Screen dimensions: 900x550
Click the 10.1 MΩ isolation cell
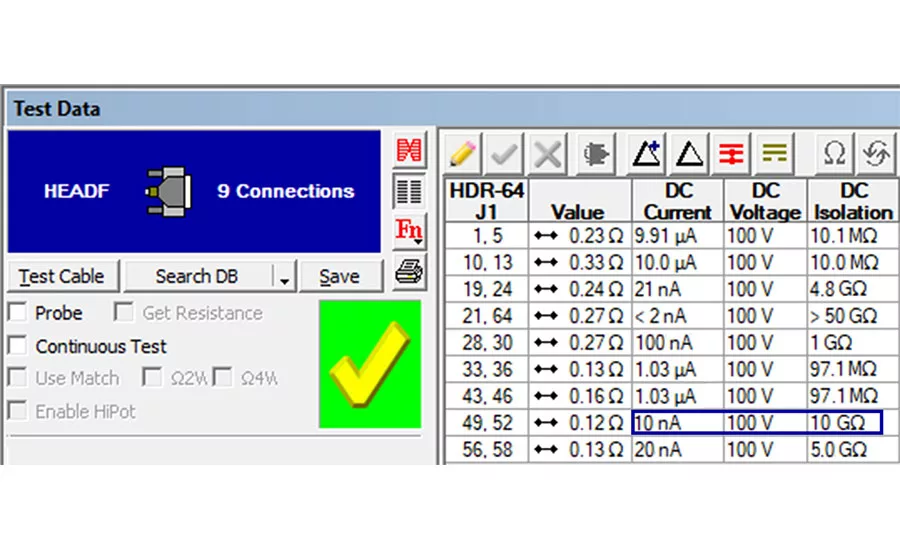click(x=853, y=236)
